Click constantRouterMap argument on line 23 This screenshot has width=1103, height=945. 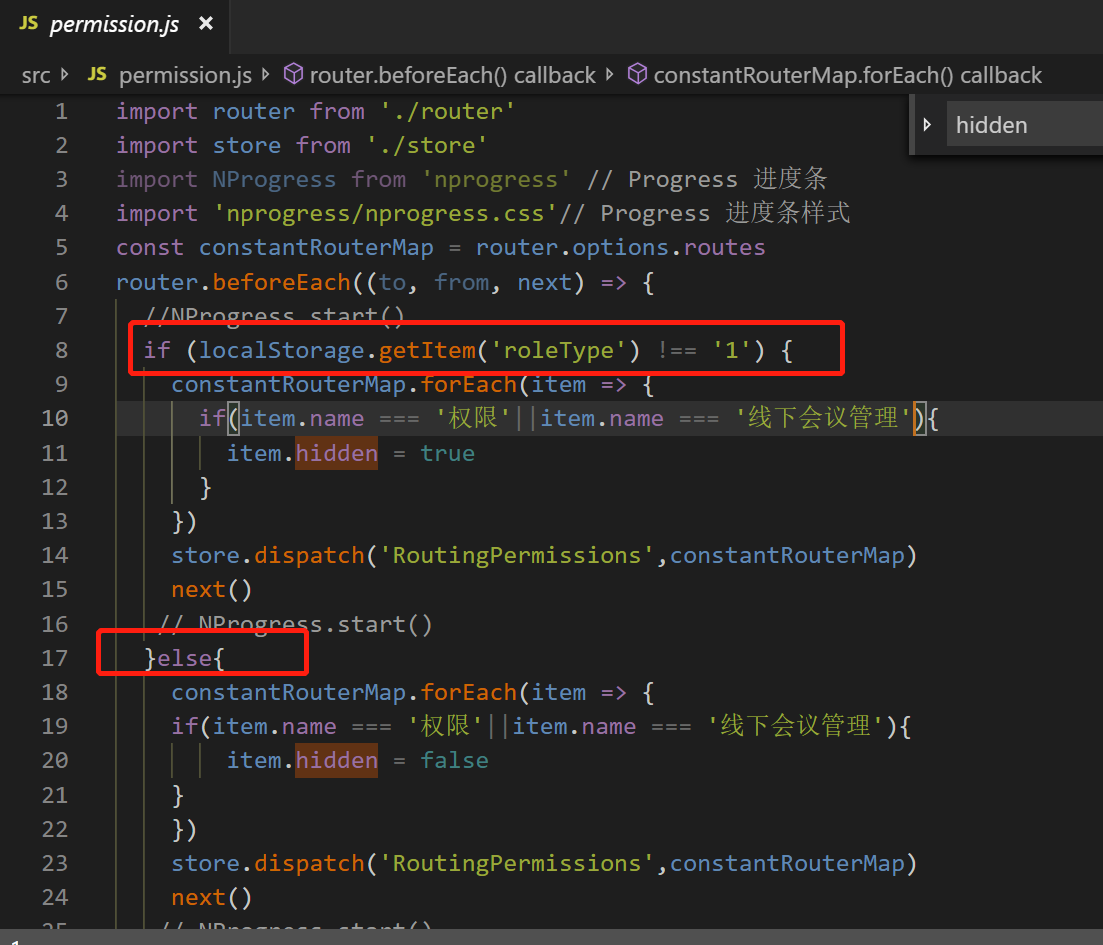tap(787, 863)
